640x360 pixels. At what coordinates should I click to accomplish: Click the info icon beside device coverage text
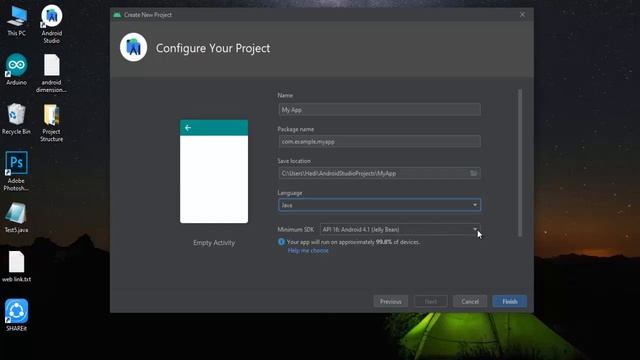tap(281, 242)
